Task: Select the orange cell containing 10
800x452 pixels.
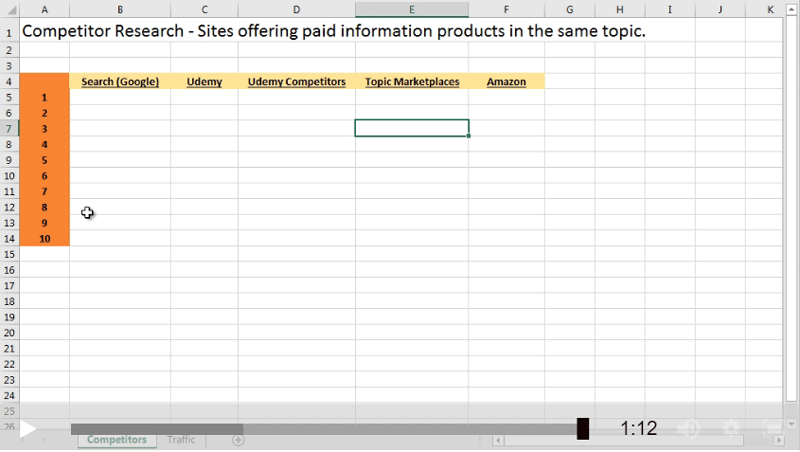Action: [44, 239]
